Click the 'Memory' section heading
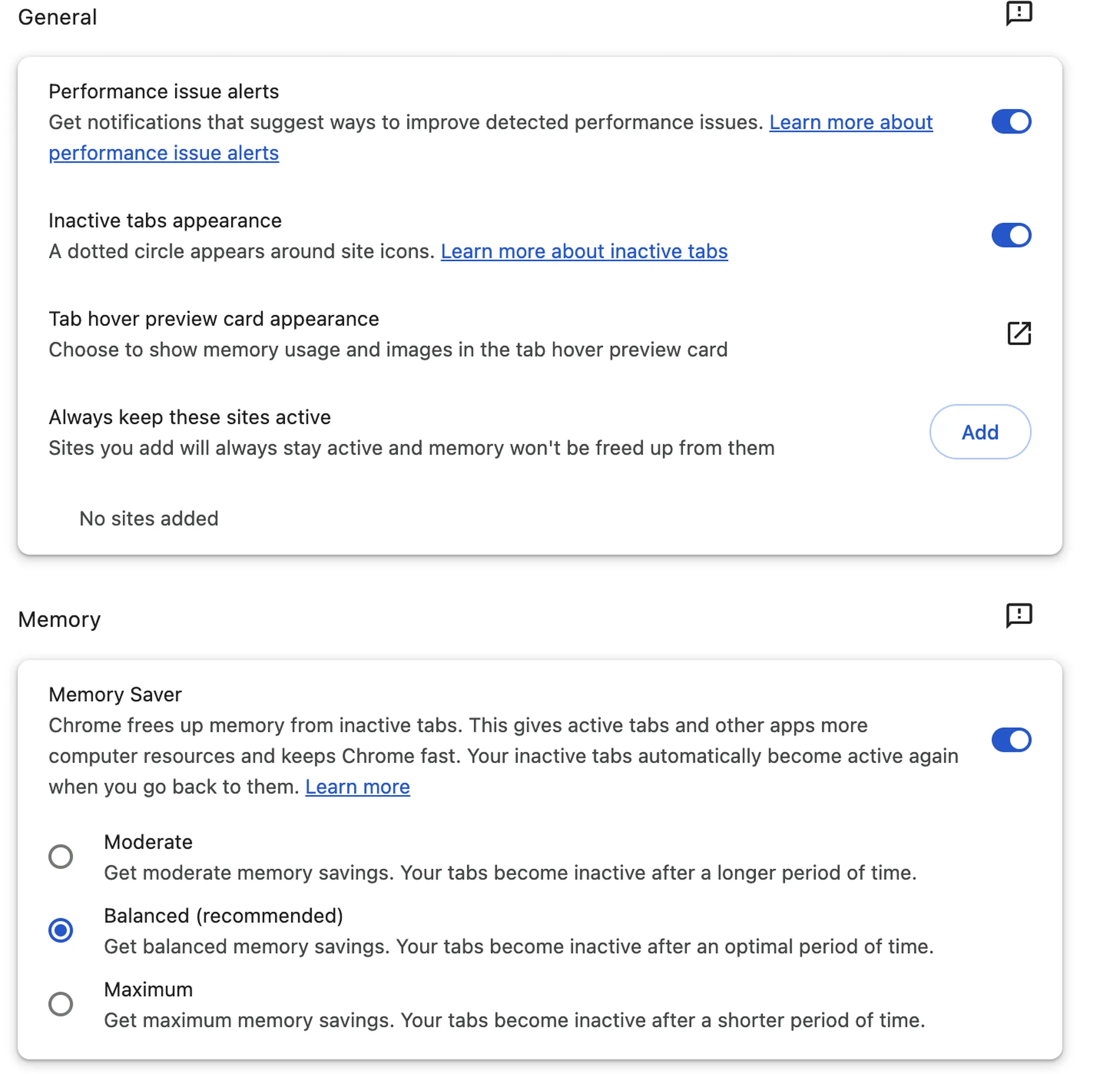Image resolution: width=1120 pixels, height=1074 pixels. coord(59,619)
